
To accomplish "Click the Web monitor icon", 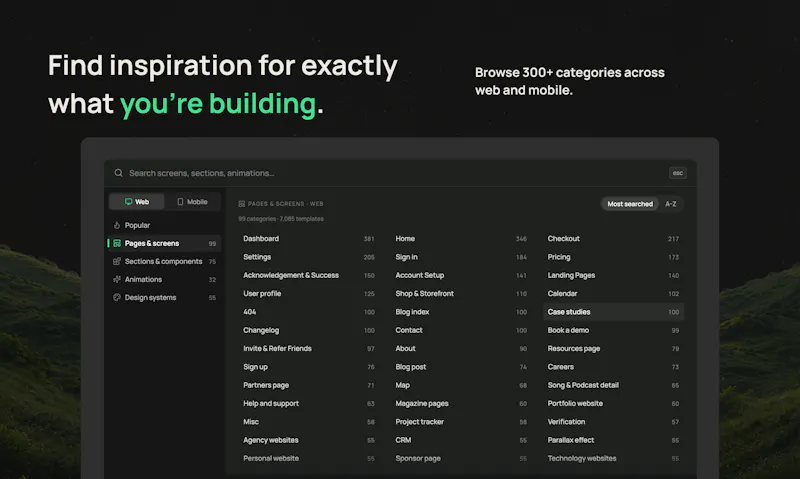I will pos(129,202).
